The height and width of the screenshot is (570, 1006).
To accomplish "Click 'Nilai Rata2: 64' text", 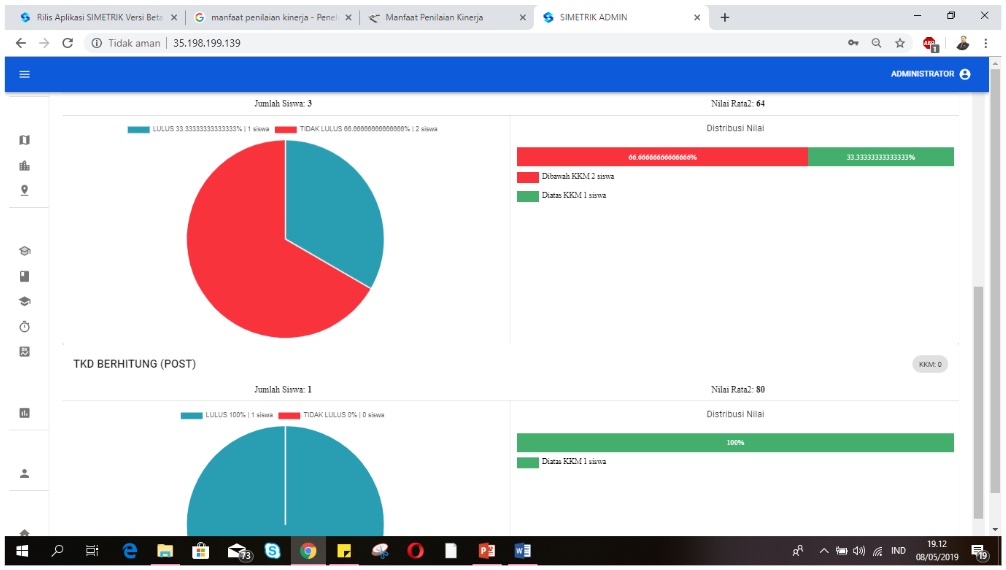I will [x=738, y=103].
